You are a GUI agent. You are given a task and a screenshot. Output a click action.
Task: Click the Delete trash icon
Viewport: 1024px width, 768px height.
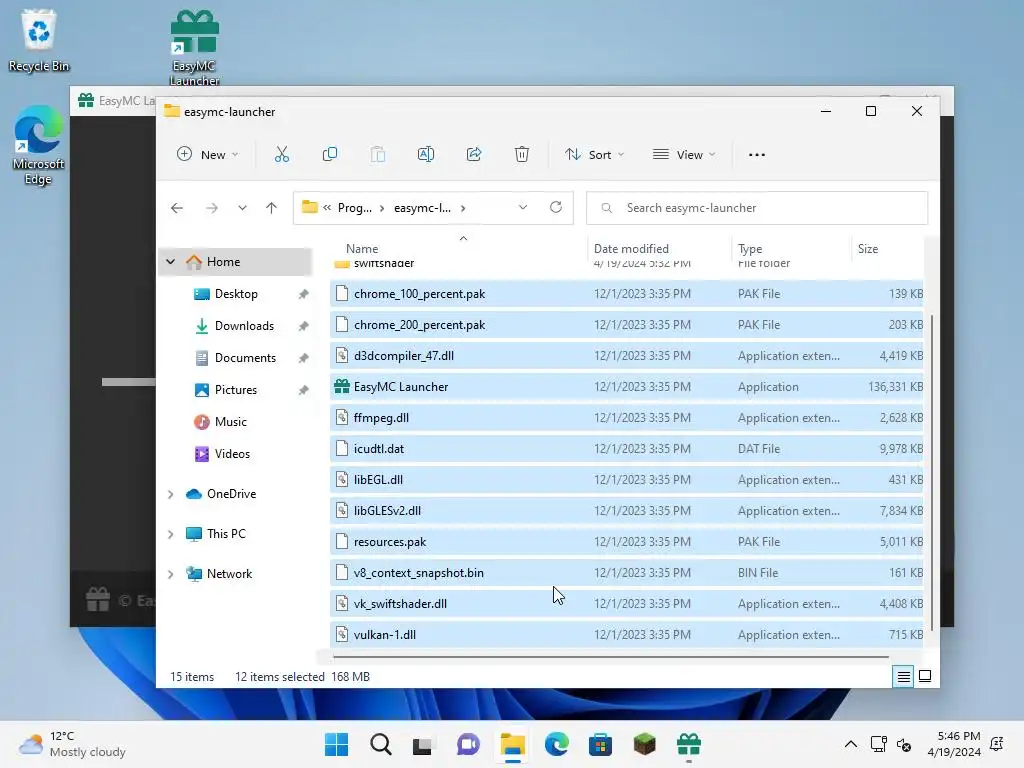coord(522,155)
